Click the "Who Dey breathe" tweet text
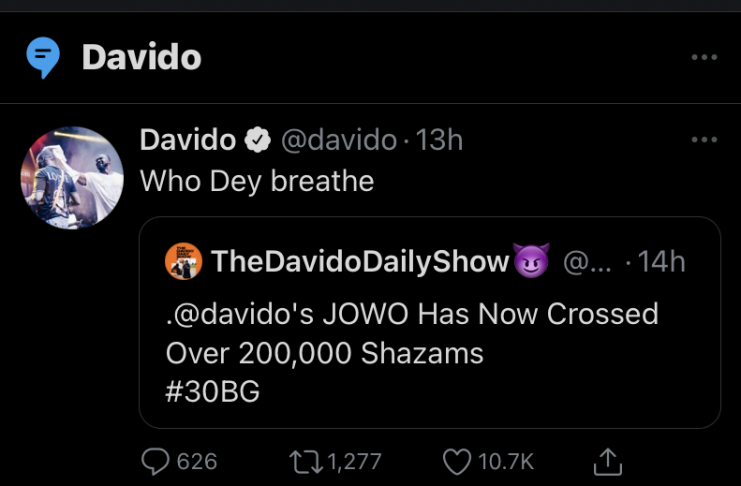Image resolution: width=741 pixels, height=486 pixels. (x=257, y=181)
